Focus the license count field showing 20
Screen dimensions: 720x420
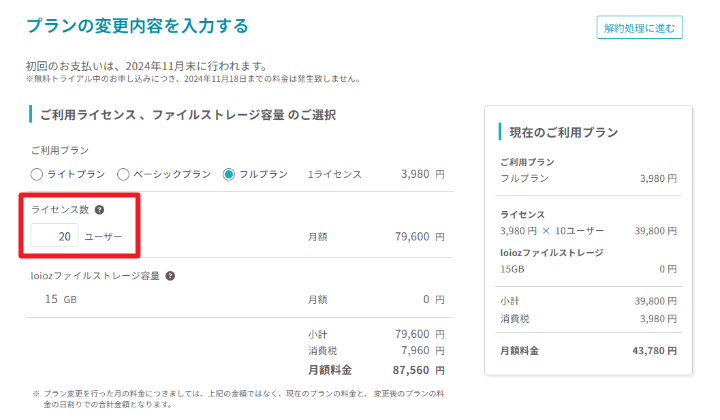click(x=54, y=236)
